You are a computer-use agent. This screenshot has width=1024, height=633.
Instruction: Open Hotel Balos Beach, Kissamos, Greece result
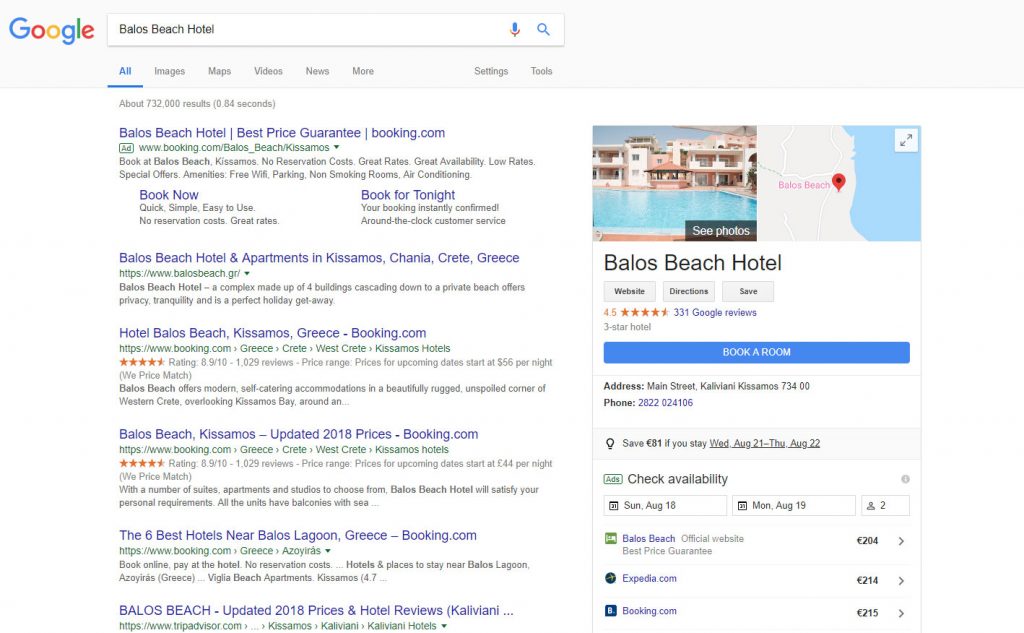click(x=272, y=333)
